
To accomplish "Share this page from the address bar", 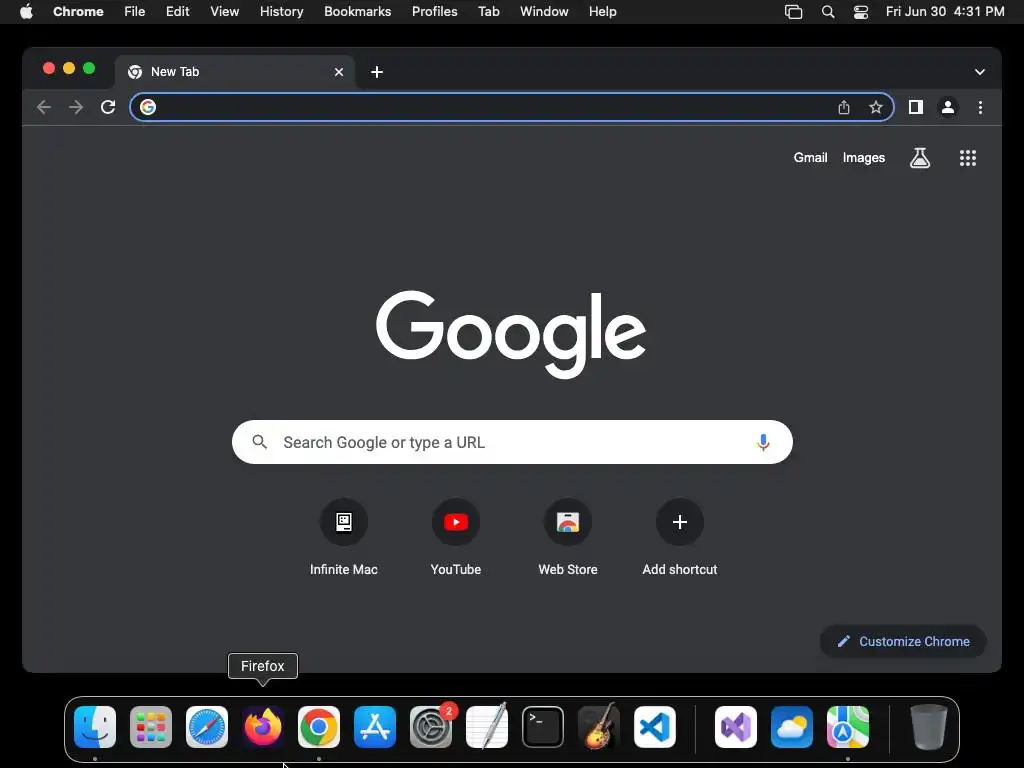I will click(844, 107).
